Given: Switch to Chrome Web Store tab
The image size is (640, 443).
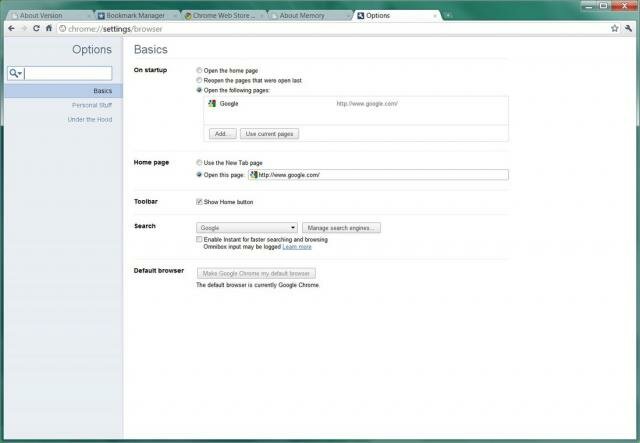Looking at the screenshot, I should (222, 16).
